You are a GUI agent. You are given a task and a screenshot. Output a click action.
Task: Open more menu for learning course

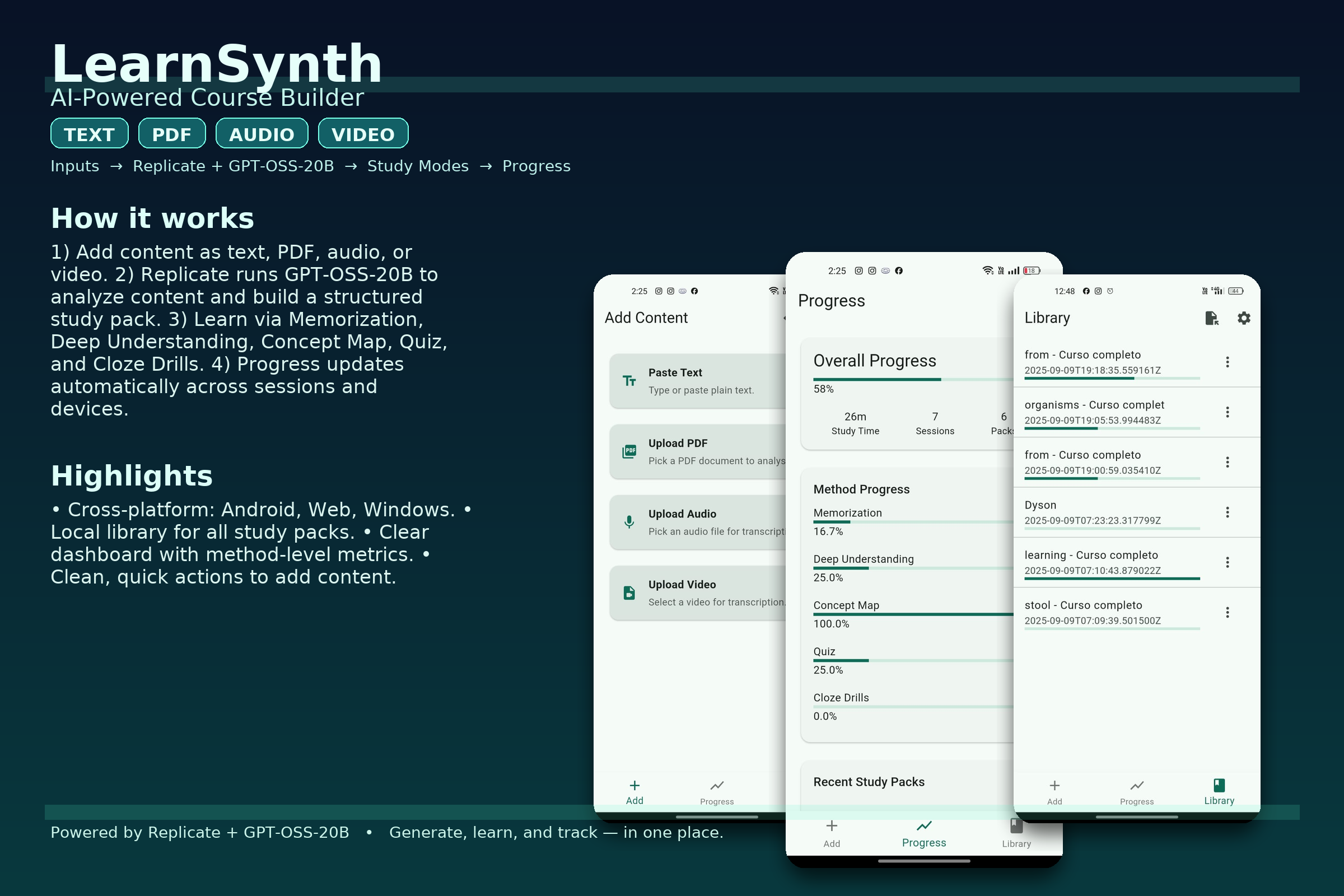click(1227, 562)
